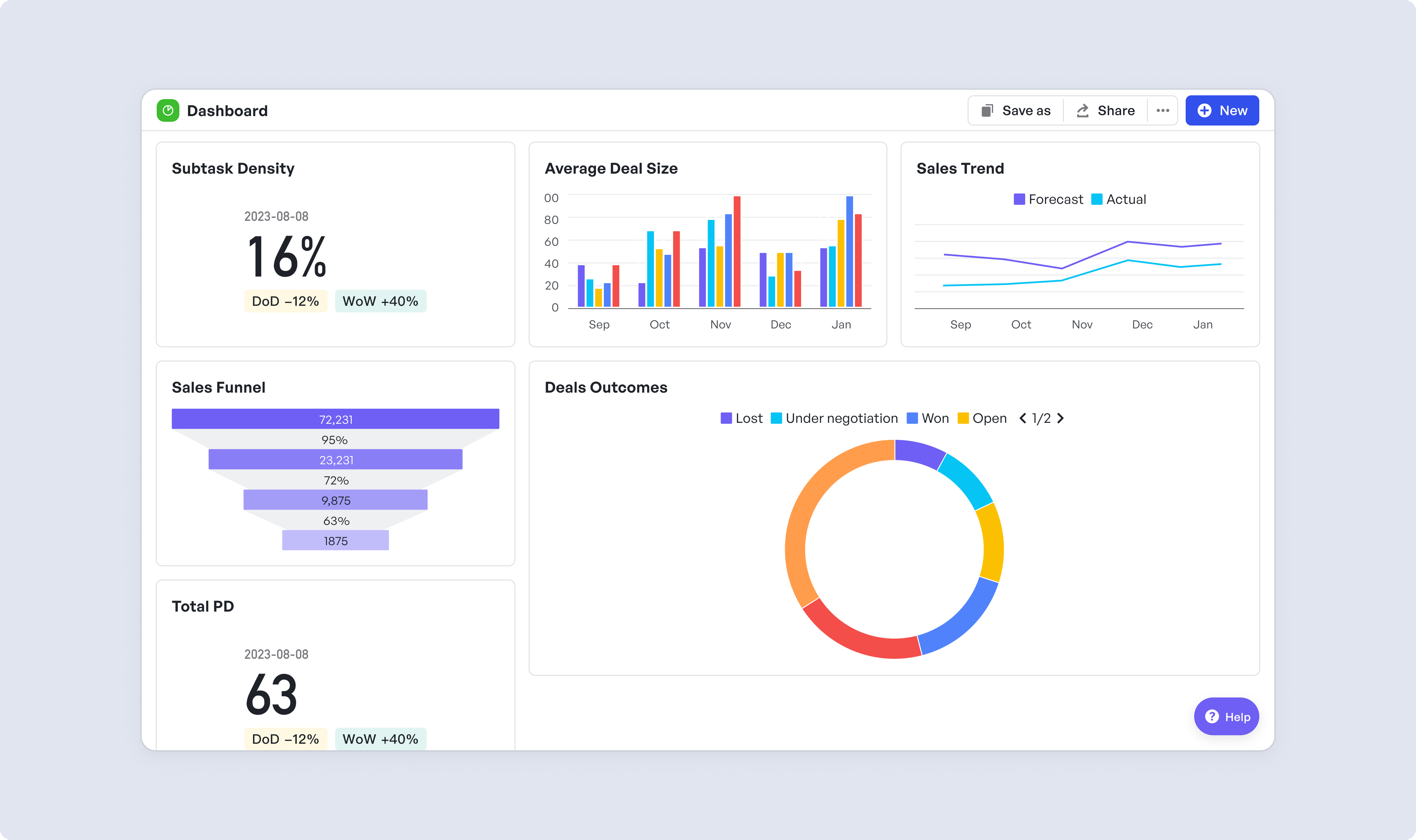Toggle the Forecast legend swatch
Image resolution: width=1416 pixels, height=840 pixels.
tap(1019, 199)
